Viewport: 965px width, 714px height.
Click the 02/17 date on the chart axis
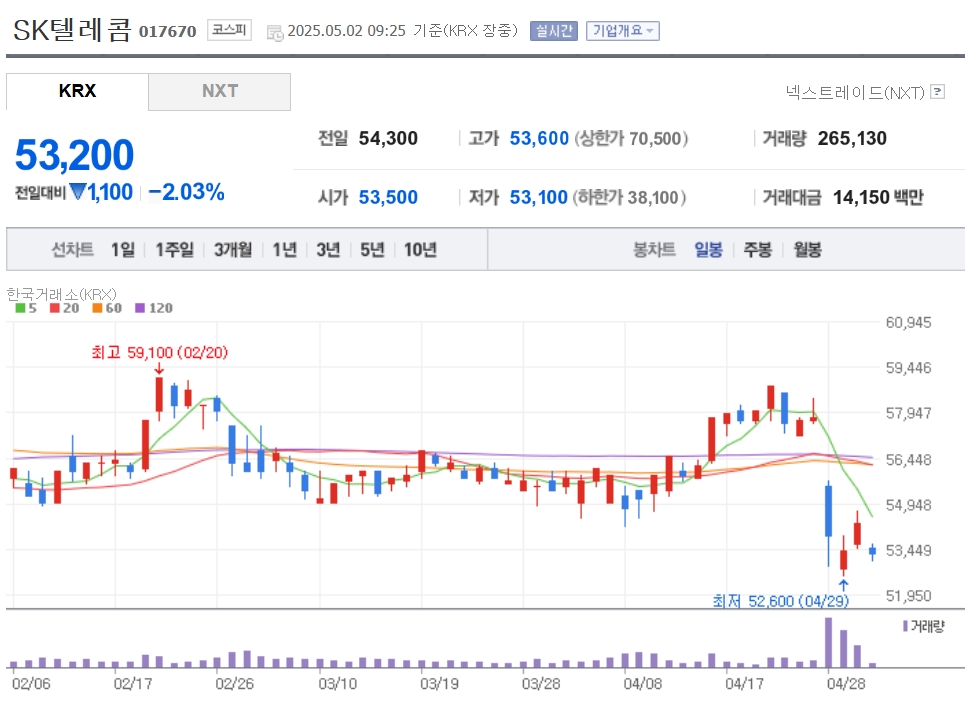point(132,683)
